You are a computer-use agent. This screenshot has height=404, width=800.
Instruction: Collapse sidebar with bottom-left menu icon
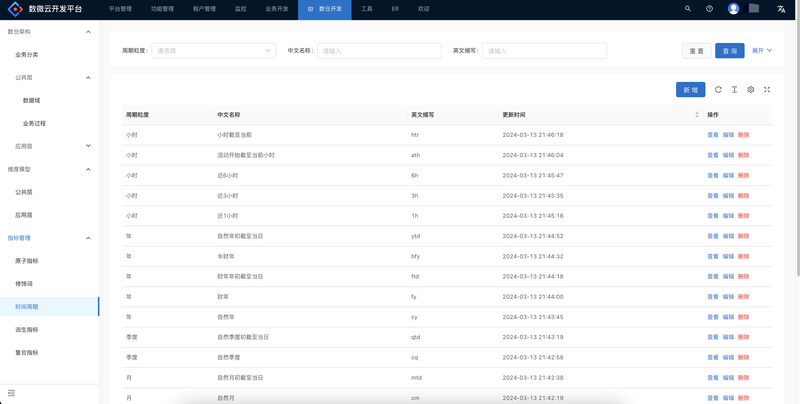(x=11, y=392)
